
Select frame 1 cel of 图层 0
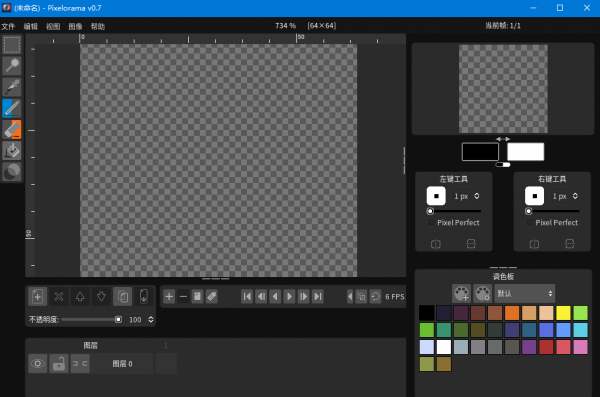click(166, 363)
